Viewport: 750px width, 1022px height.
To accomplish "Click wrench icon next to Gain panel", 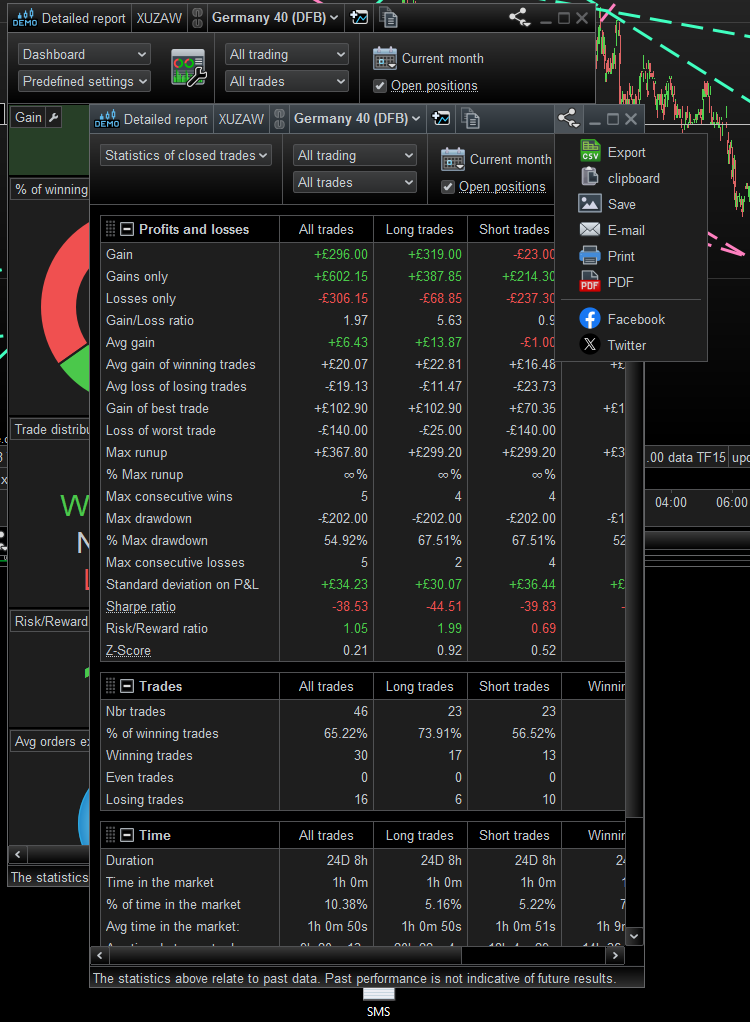I will (x=54, y=117).
